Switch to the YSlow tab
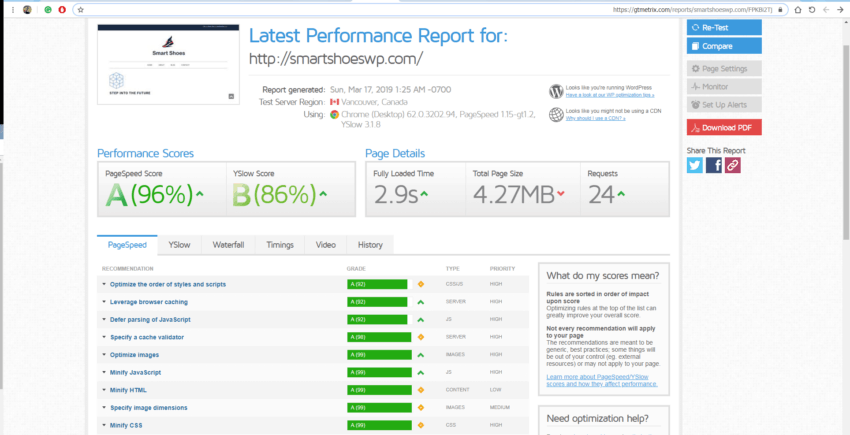This screenshot has height=435, width=850. (x=179, y=245)
